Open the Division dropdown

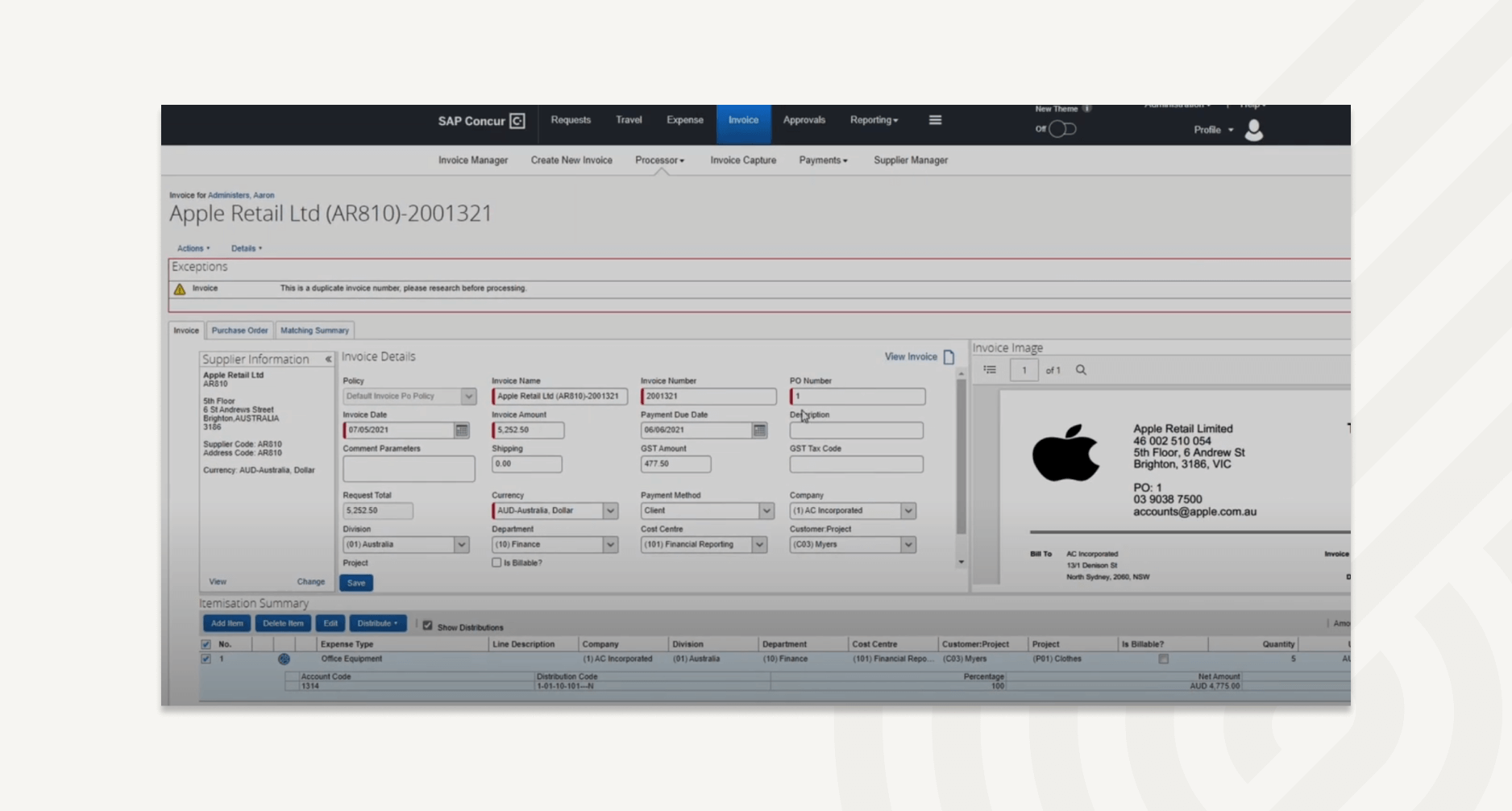(x=462, y=545)
